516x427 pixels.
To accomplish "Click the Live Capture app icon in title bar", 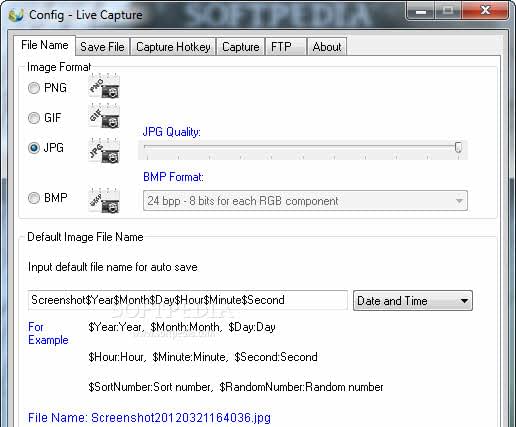I will 16,15.
